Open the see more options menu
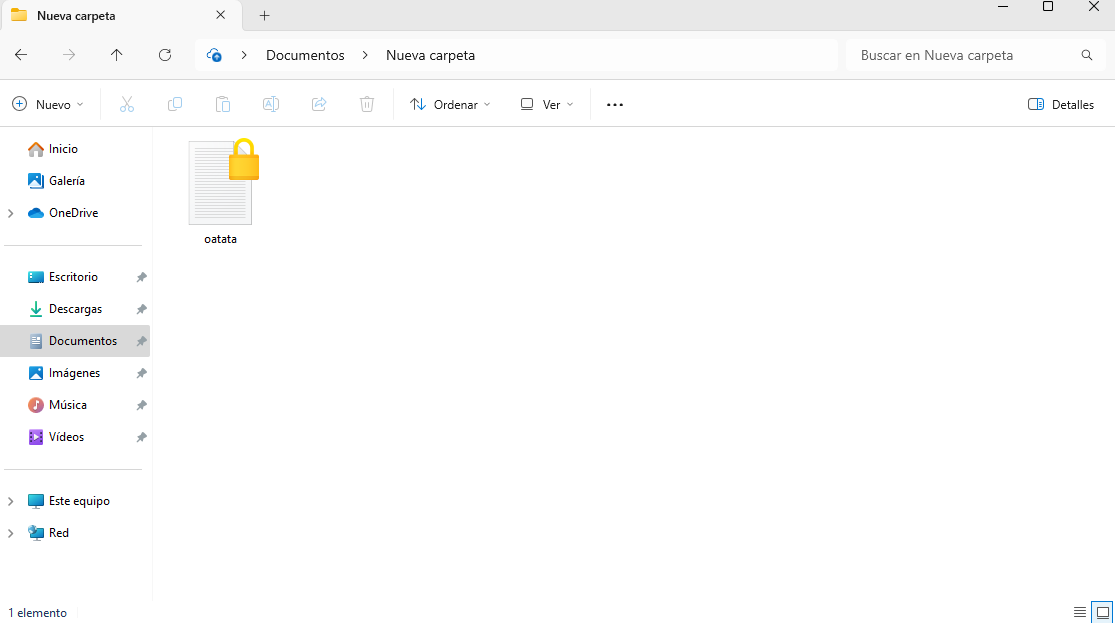 [x=615, y=104]
